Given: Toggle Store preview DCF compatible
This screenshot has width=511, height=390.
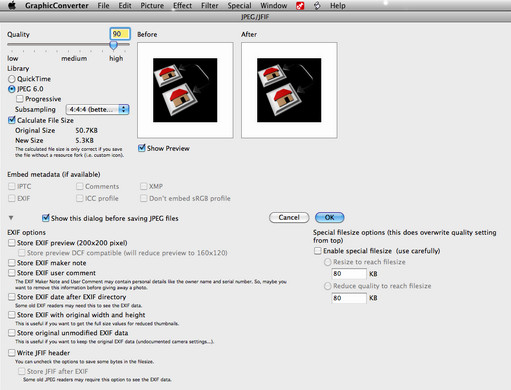Looking at the screenshot, I should coord(22,253).
